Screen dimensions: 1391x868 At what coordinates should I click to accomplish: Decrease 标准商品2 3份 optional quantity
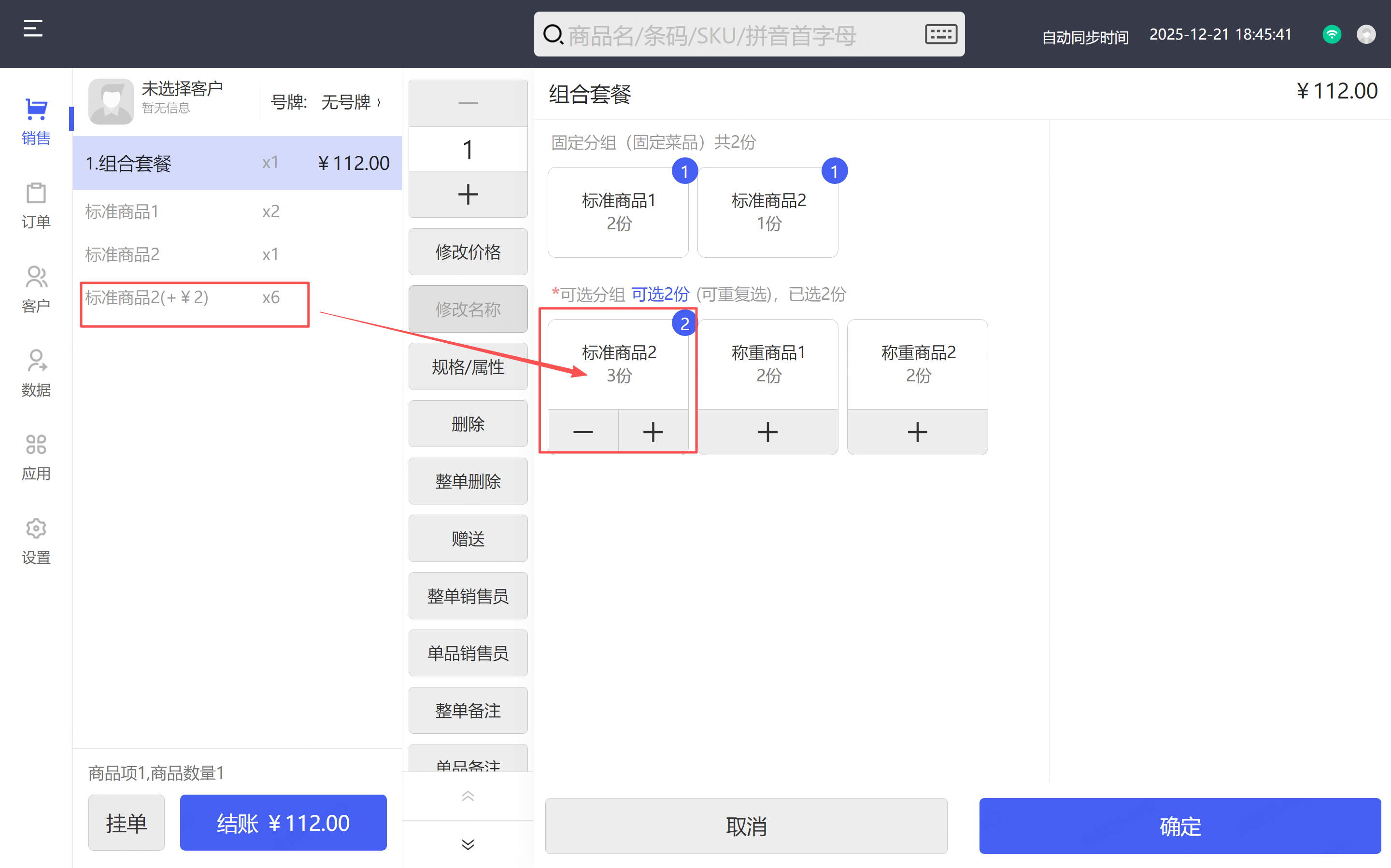pos(582,432)
